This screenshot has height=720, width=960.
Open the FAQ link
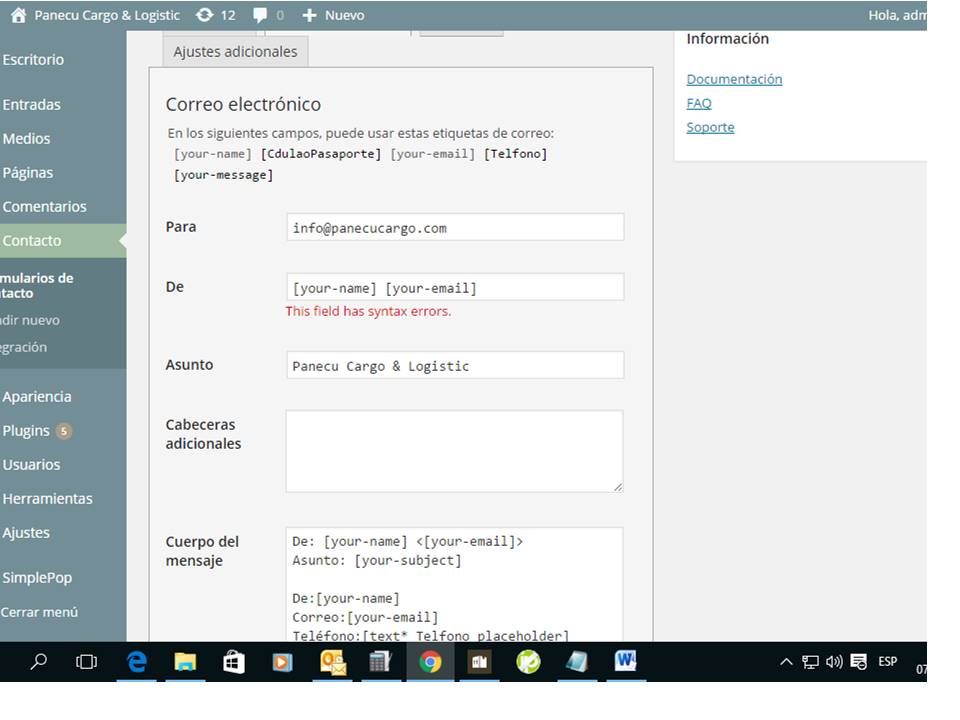click(699, 103)
